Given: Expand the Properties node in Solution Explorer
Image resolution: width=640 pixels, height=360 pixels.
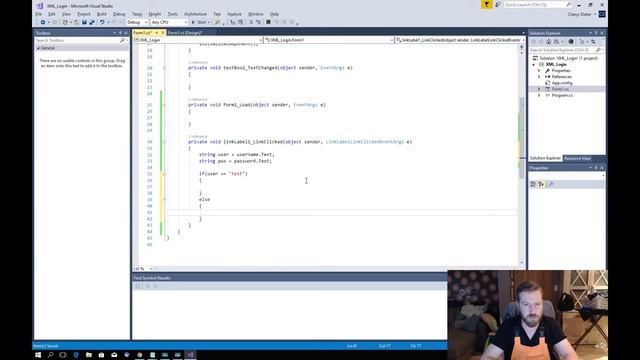Looking at the screenshot, I should [539, 71].
